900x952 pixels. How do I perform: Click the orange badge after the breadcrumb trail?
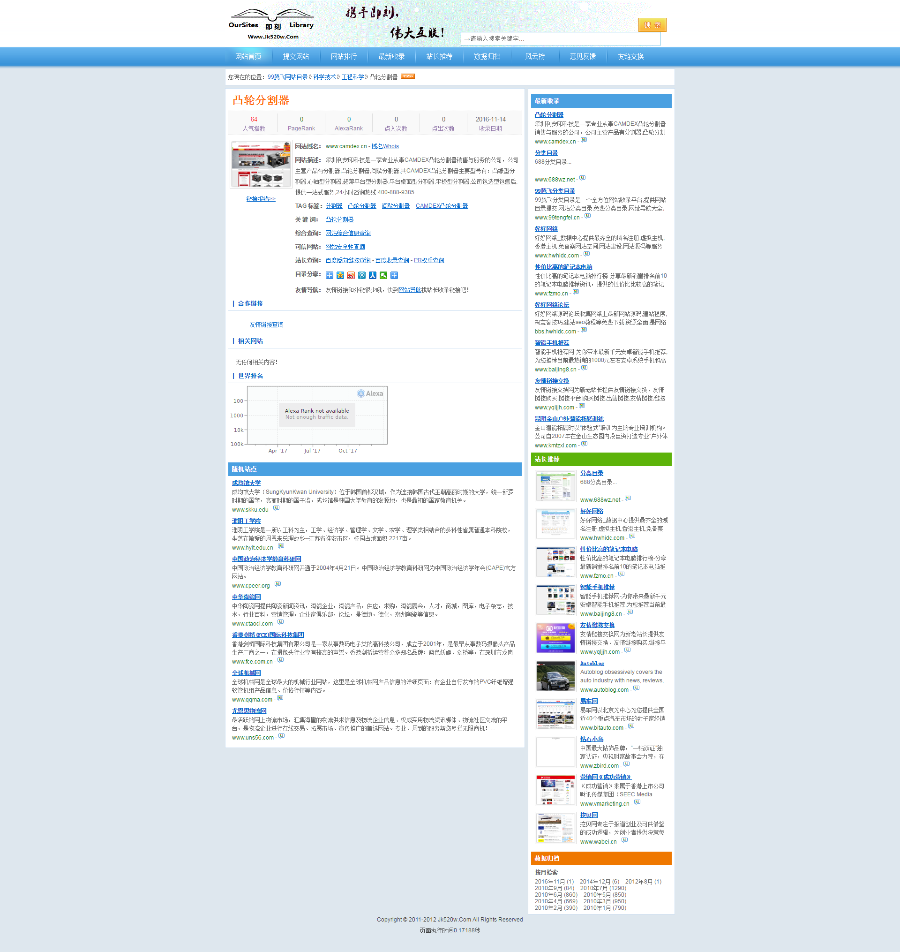[x=407, y=76]
